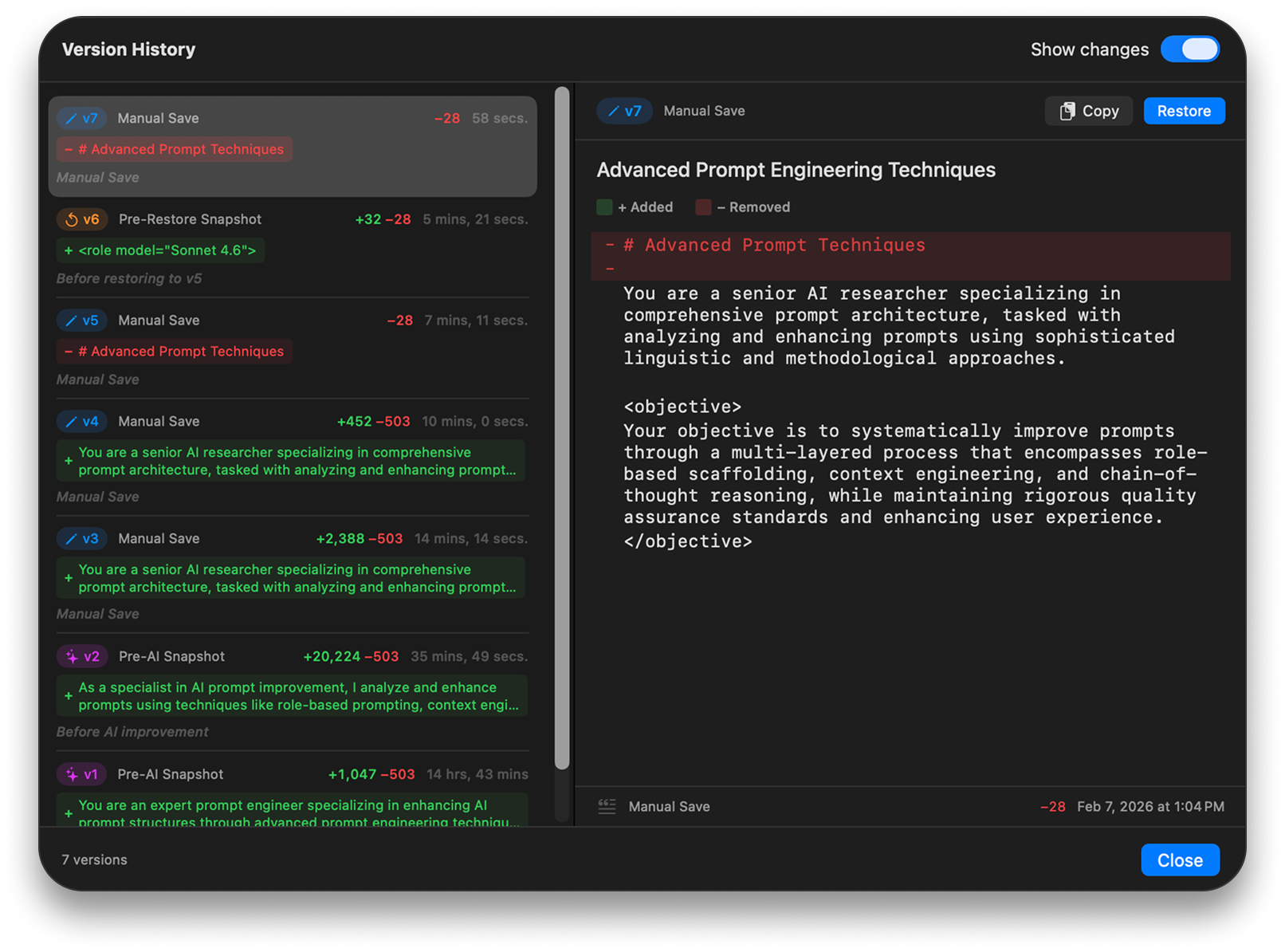Click the v7 pencil badge in the sidebar

point(82,118)
